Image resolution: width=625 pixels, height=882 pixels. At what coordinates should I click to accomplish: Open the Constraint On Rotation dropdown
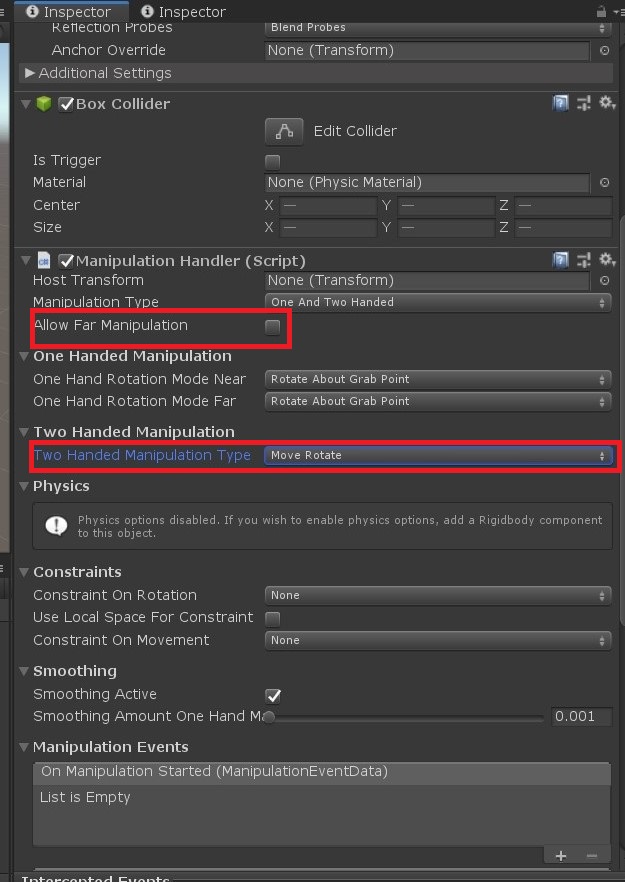[438, 595]
